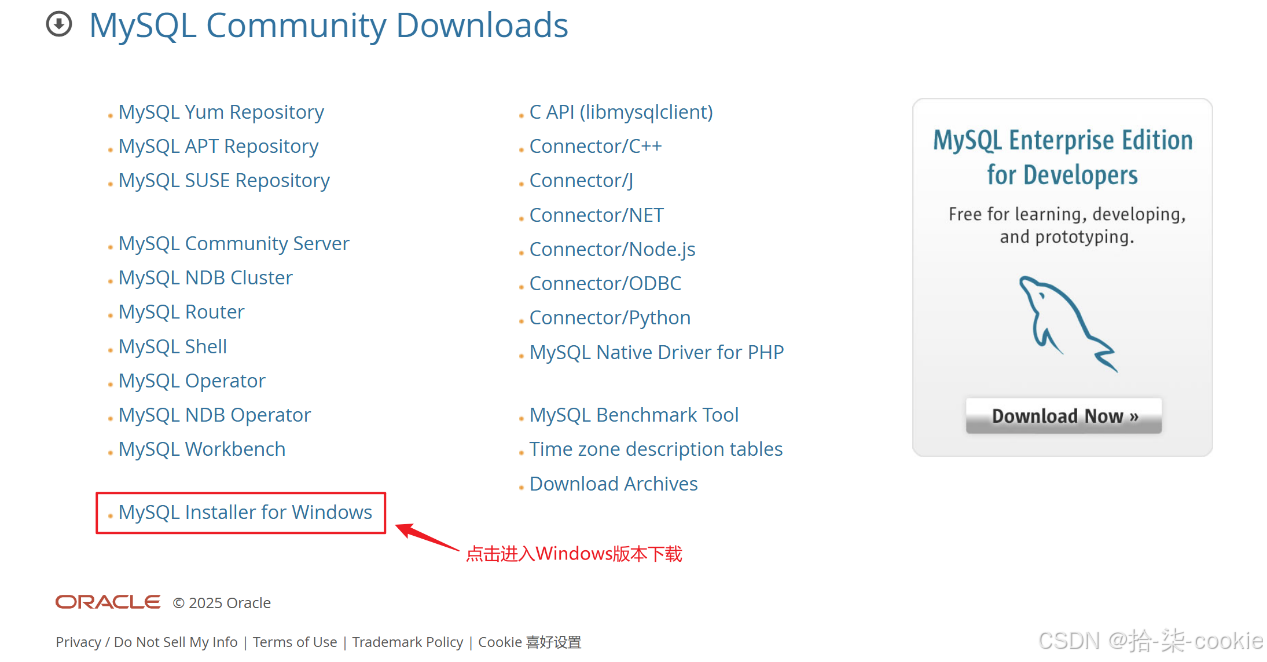
Task: Open Connector/ODBC link
Action: [606, 283]
